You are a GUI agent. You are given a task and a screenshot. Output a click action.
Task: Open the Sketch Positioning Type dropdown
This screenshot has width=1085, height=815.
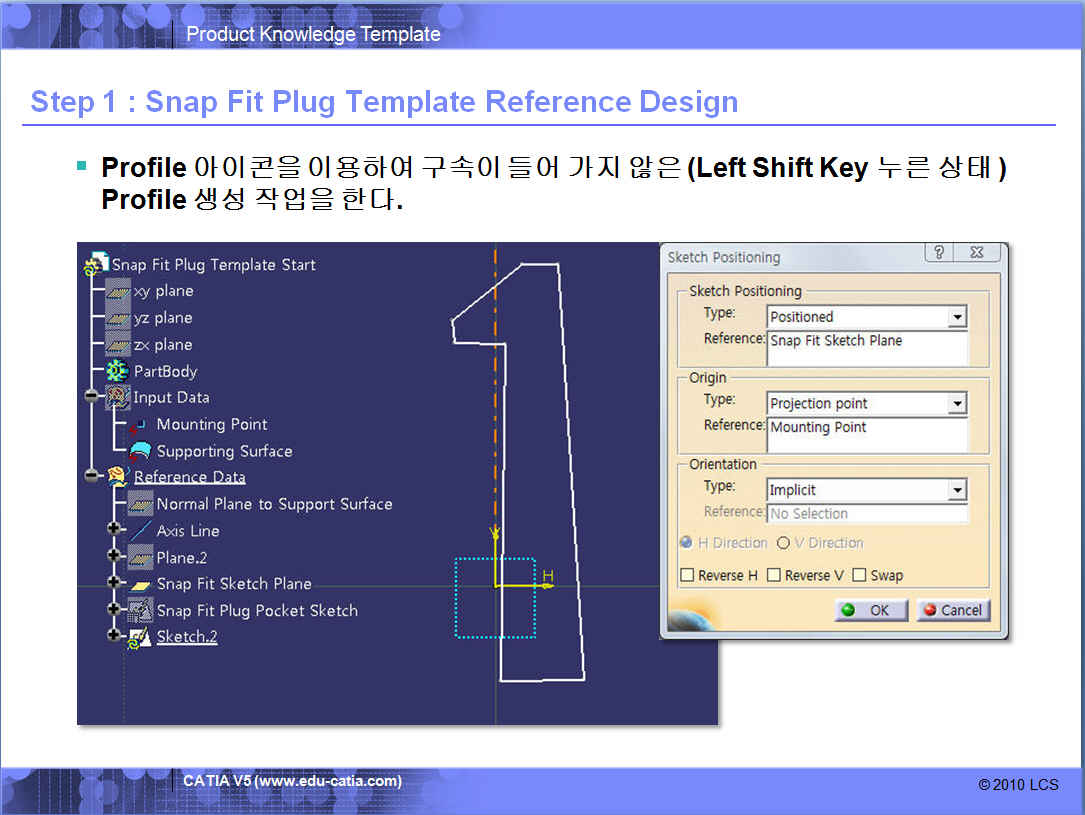point(957,317)
